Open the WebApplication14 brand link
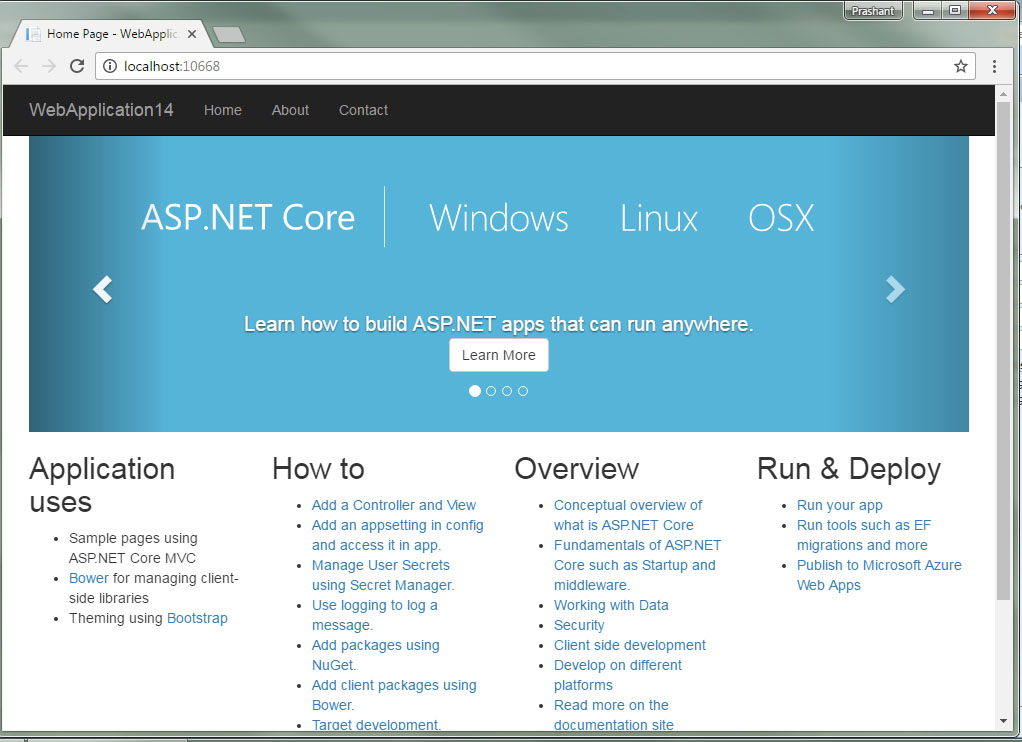1022x742 pixels. 101,110
